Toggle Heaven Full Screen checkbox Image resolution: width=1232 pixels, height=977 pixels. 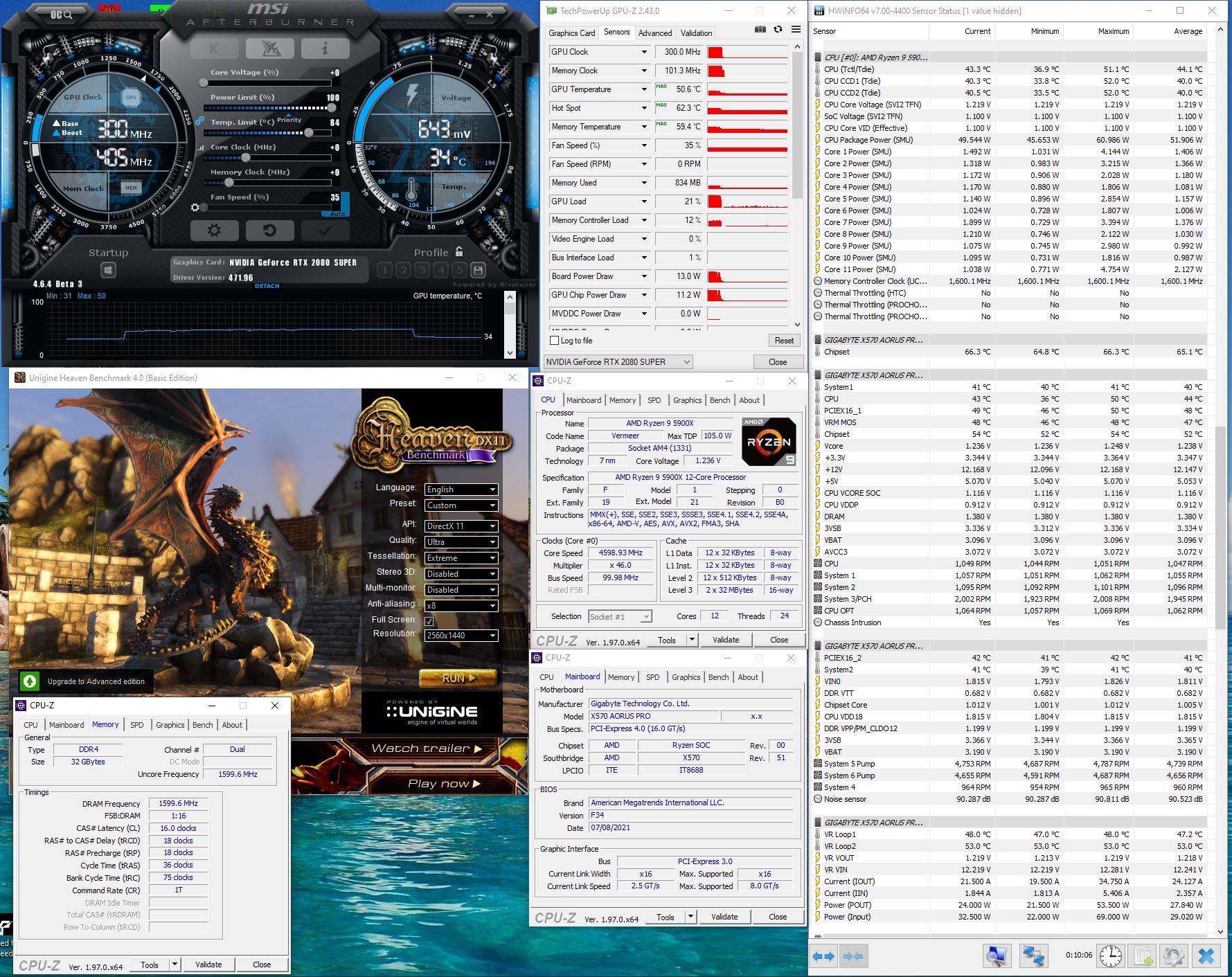[429, 621]
